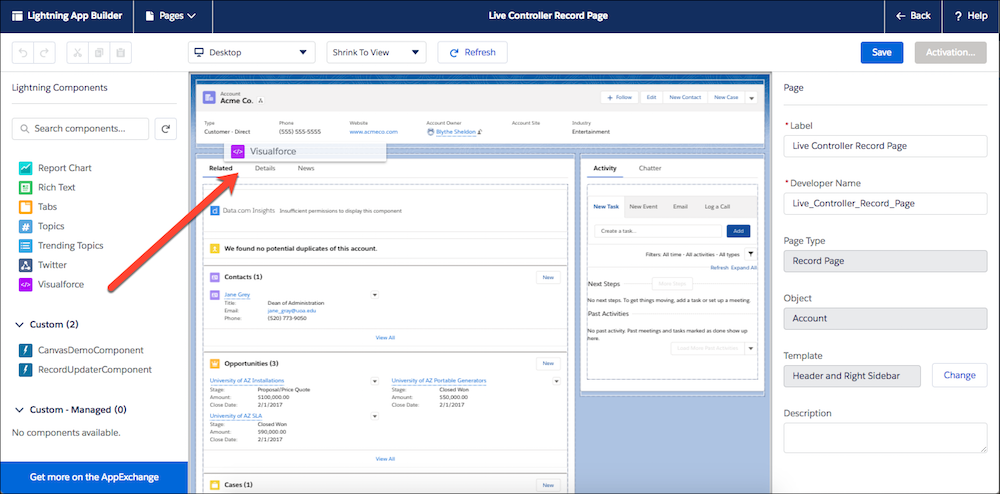
Task: Click the cut scissors icon
Action: [x=78, y=53]
